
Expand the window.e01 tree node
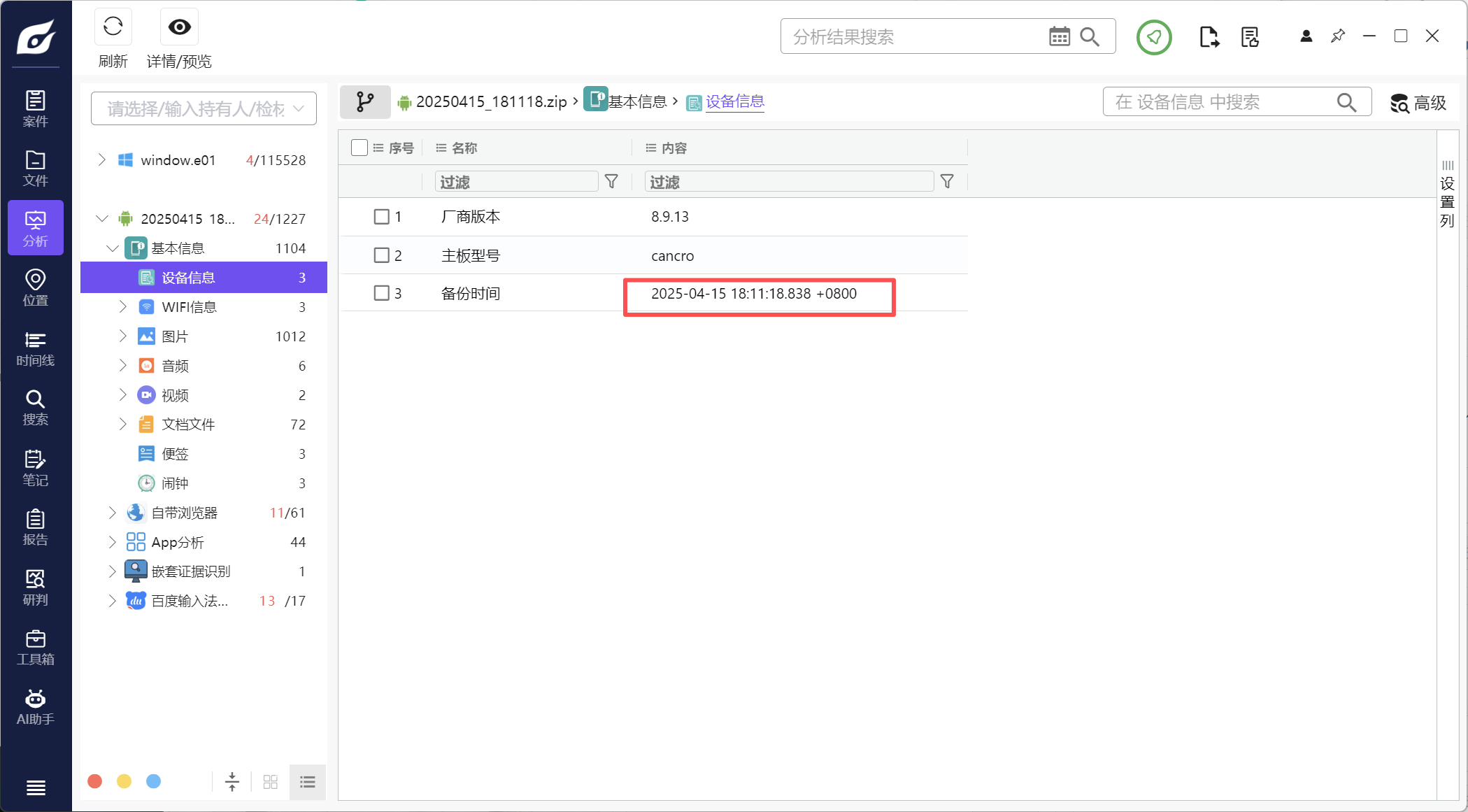tap(102, 160)
